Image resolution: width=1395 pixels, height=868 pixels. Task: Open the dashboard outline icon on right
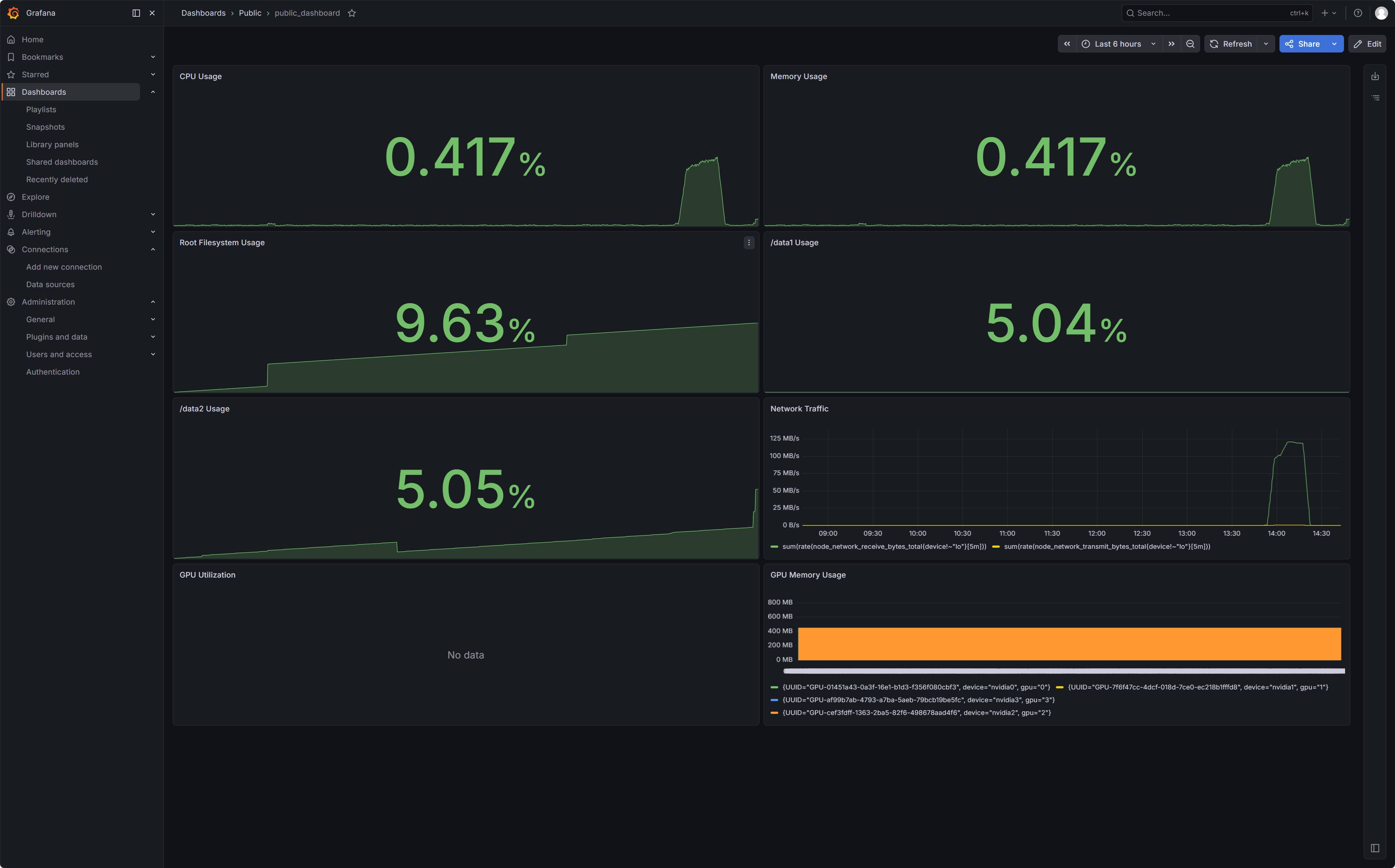pos(1375,98)
